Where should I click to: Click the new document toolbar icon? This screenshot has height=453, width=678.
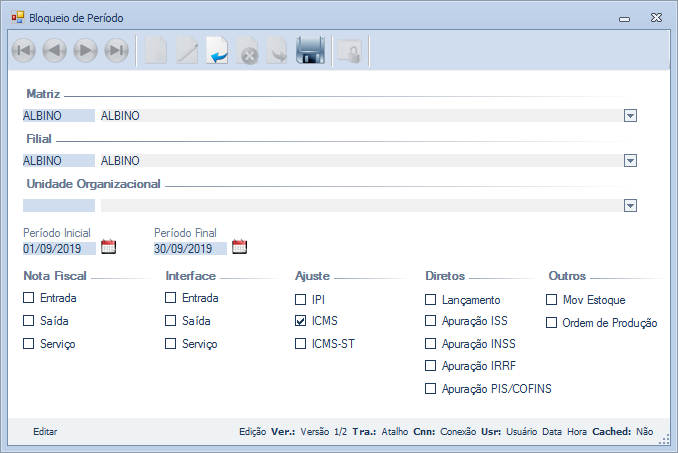[x=155, y=51]
